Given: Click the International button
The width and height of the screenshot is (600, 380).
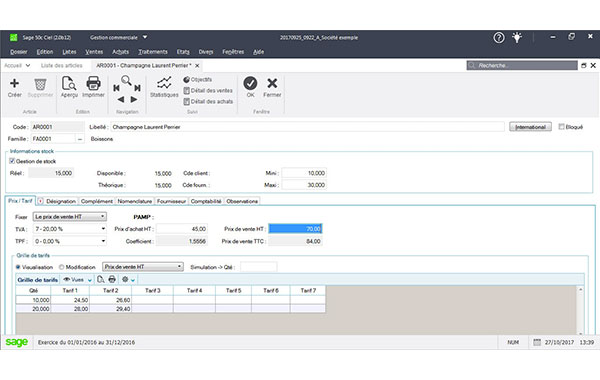Looking at the screenshot, I should pos(530,127).
